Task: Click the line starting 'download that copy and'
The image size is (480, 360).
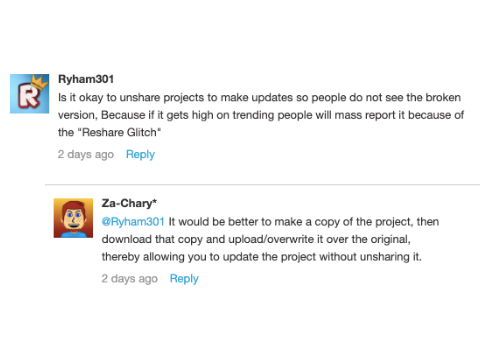Action: point(256,239)
